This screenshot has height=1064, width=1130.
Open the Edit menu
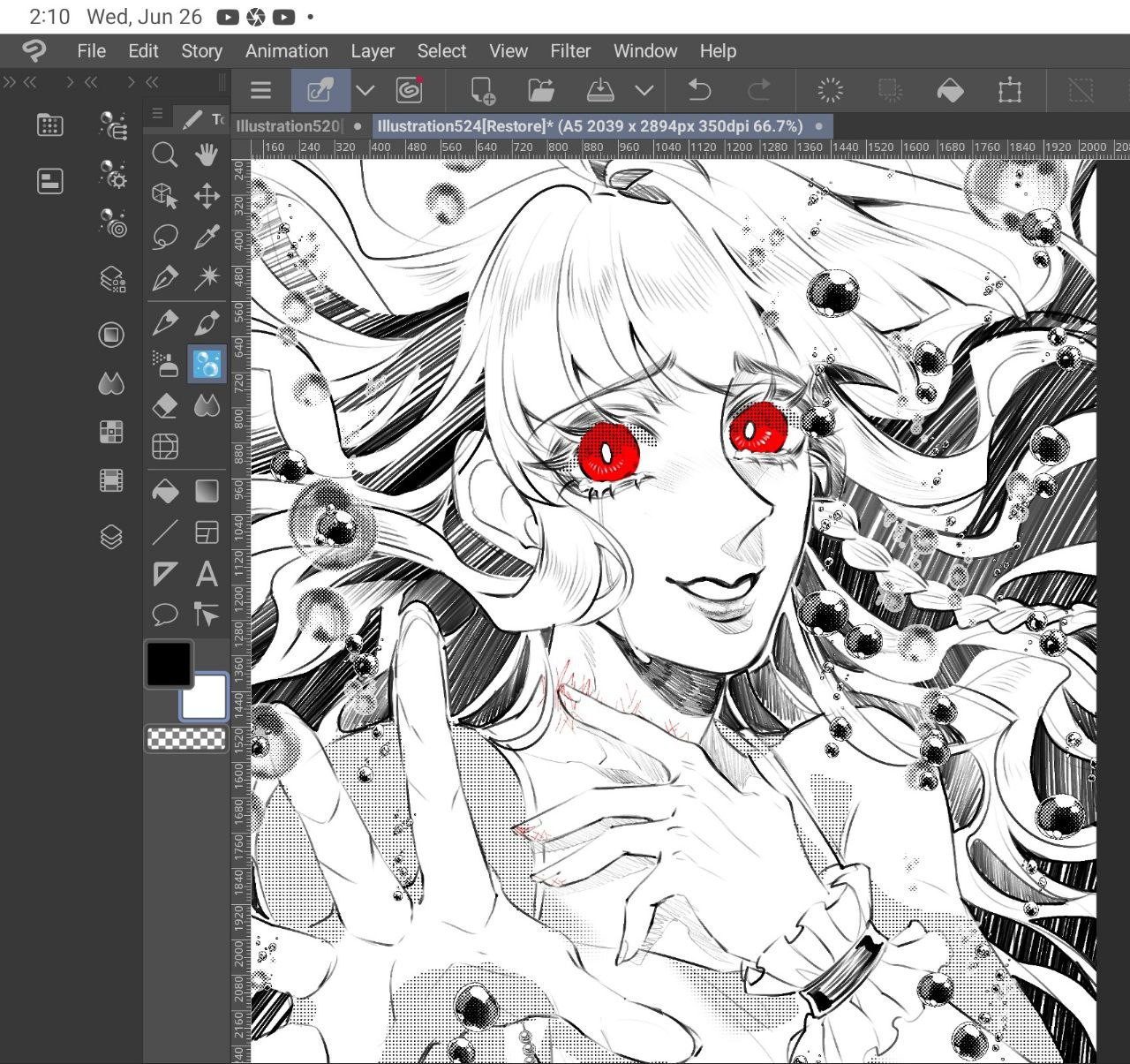(143, 51)
